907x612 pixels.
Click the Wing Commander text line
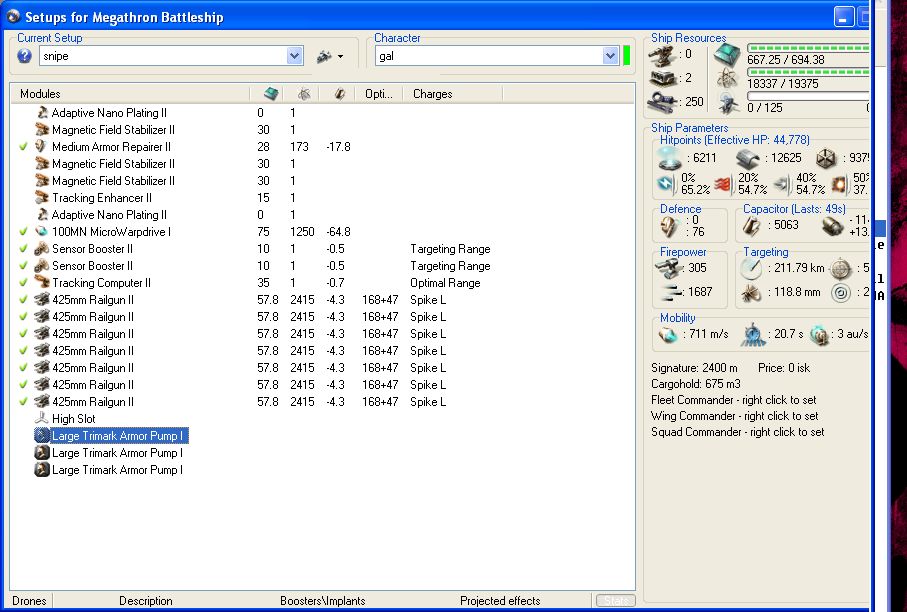pyautogui.click(x=734, y=416)
